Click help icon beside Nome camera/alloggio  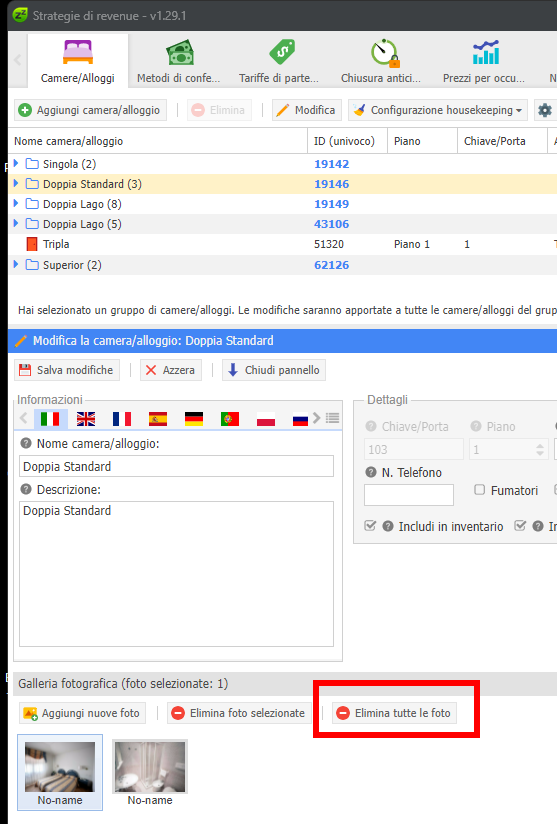pos(26,444)
